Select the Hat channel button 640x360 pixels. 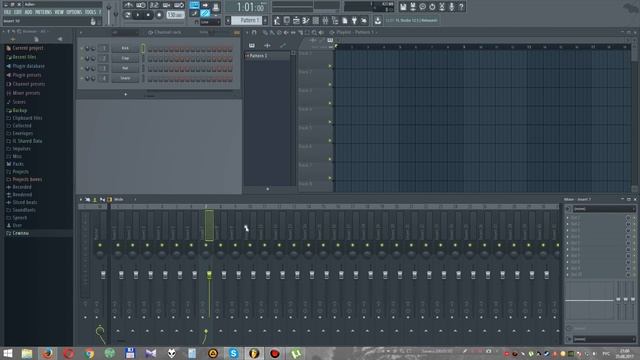click(125, 68)
